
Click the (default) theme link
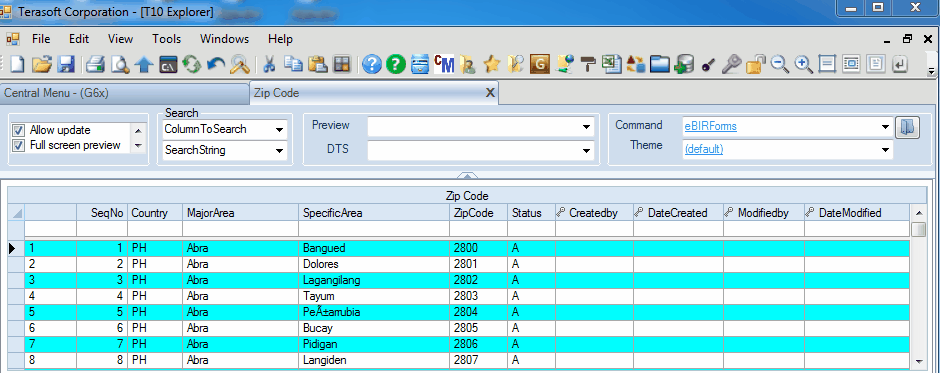click(703, 149)
